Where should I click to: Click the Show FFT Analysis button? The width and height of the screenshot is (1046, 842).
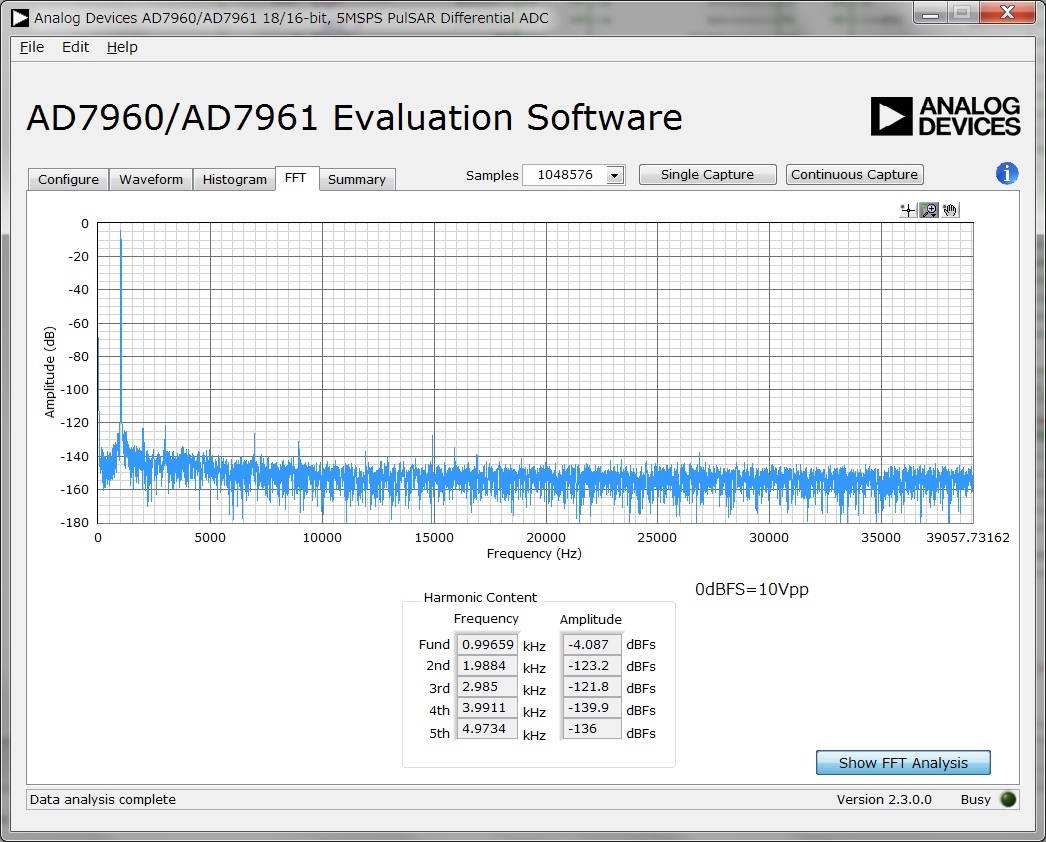(903, 763)
